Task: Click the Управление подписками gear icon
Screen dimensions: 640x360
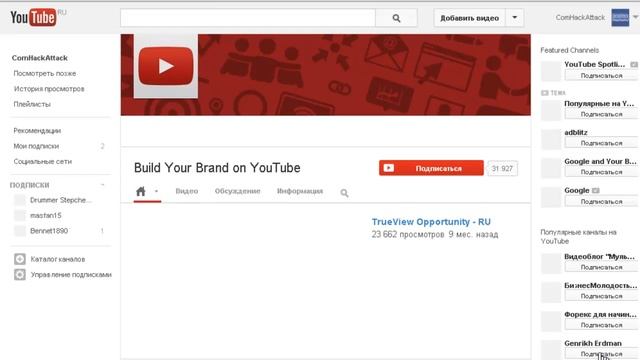Action: click(x=20, y=275)
